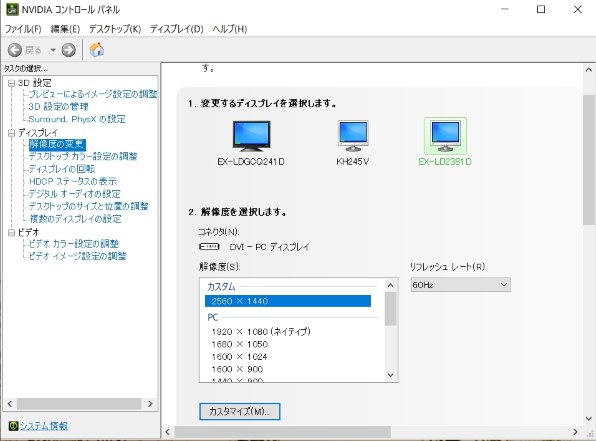Click task tree horizontal scroll left arrow
This screenshot has height=441, width=596.
click(x=10, y=404)
